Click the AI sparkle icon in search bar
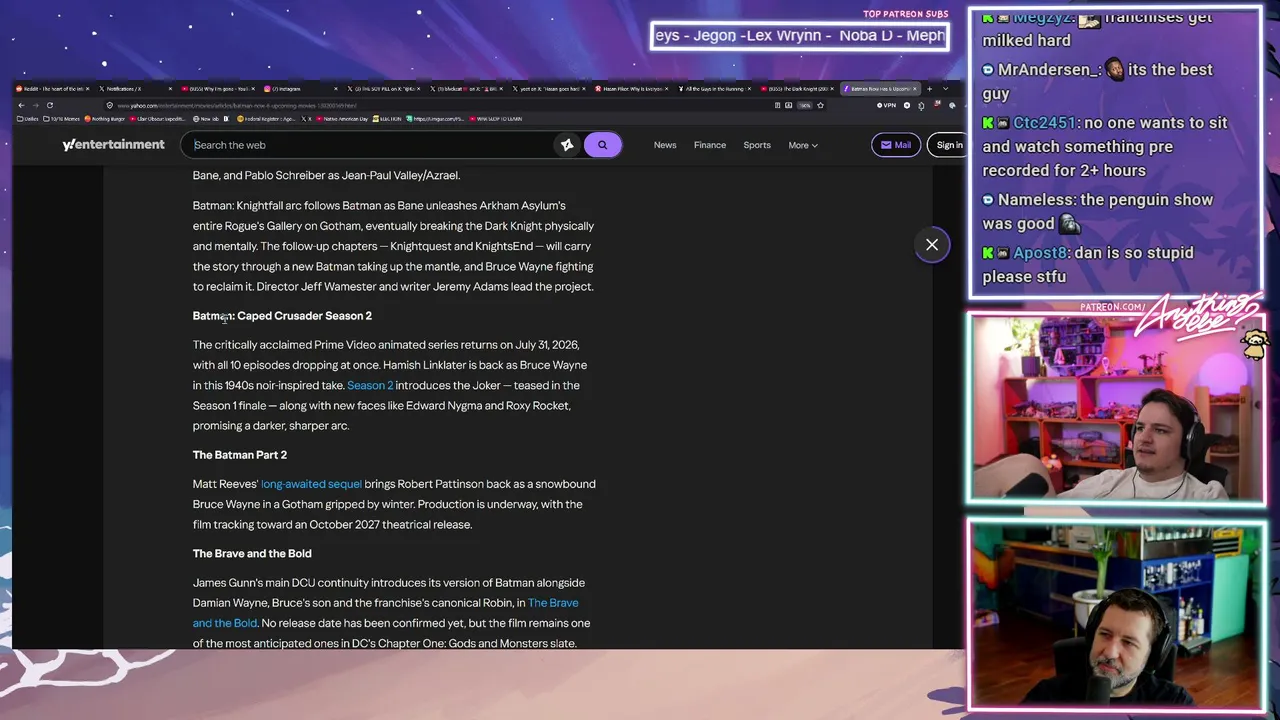The image size is (1280, 720). [567, 145]
